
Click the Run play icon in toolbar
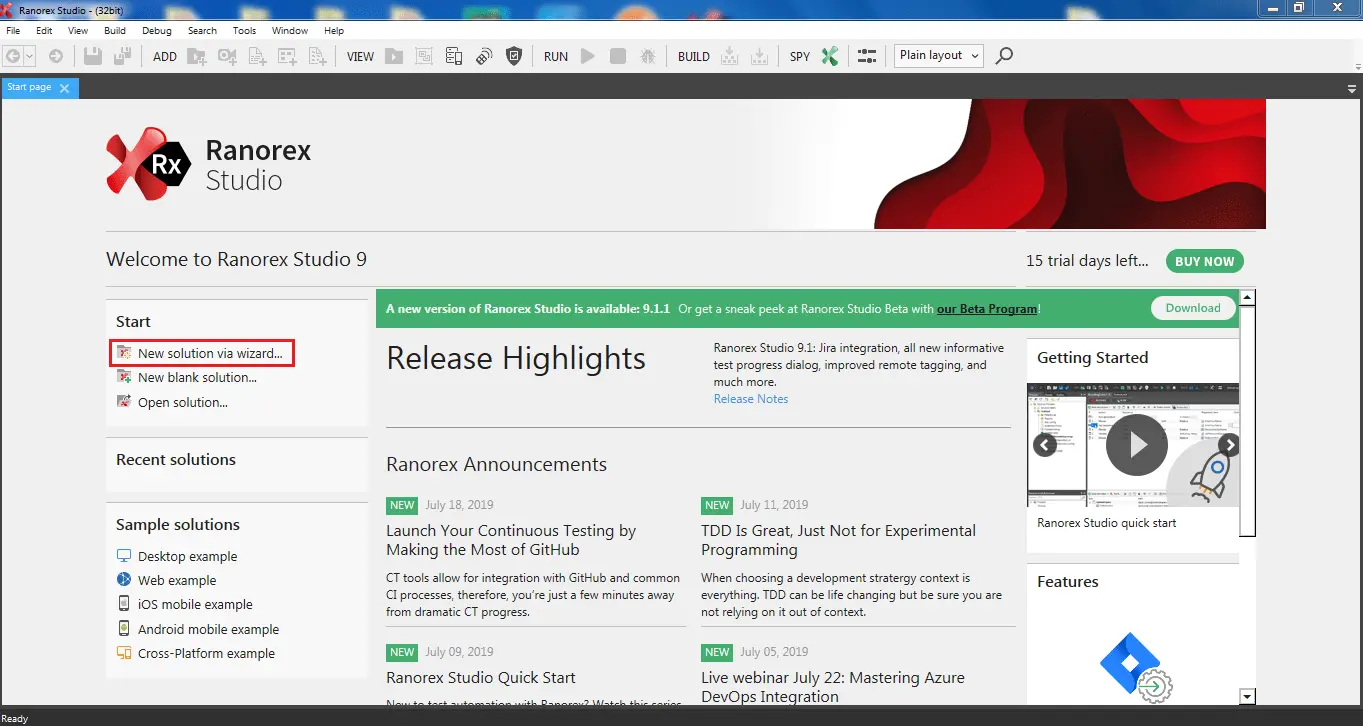click(588, 57)
